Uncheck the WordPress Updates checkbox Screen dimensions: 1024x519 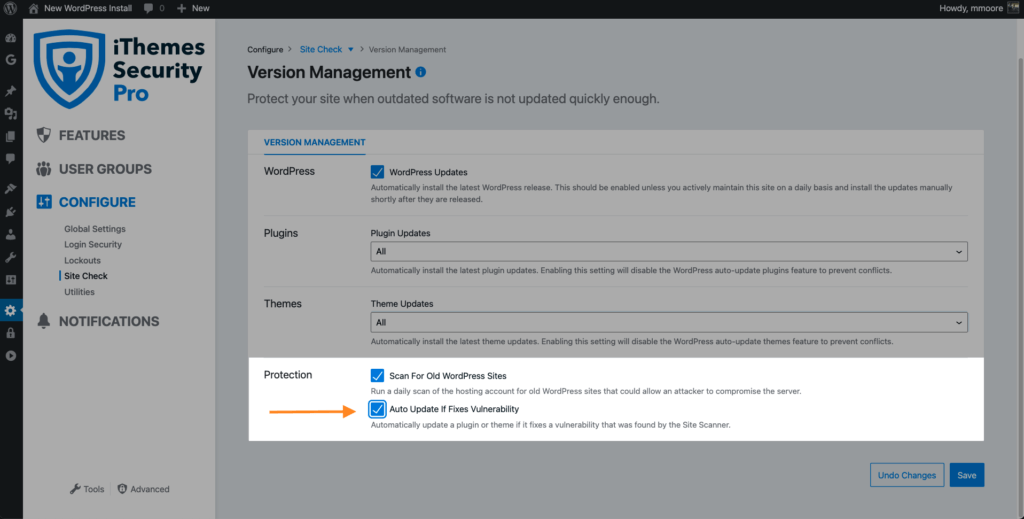[x=378, y=172]
